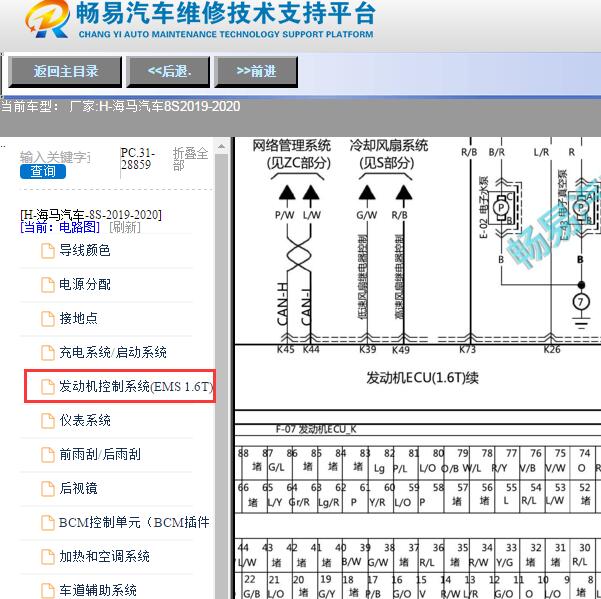Screen dimensions: 601x599
Task: Click the E-02 电子水泵 pump symbol
Action: (x=501, y=208)
